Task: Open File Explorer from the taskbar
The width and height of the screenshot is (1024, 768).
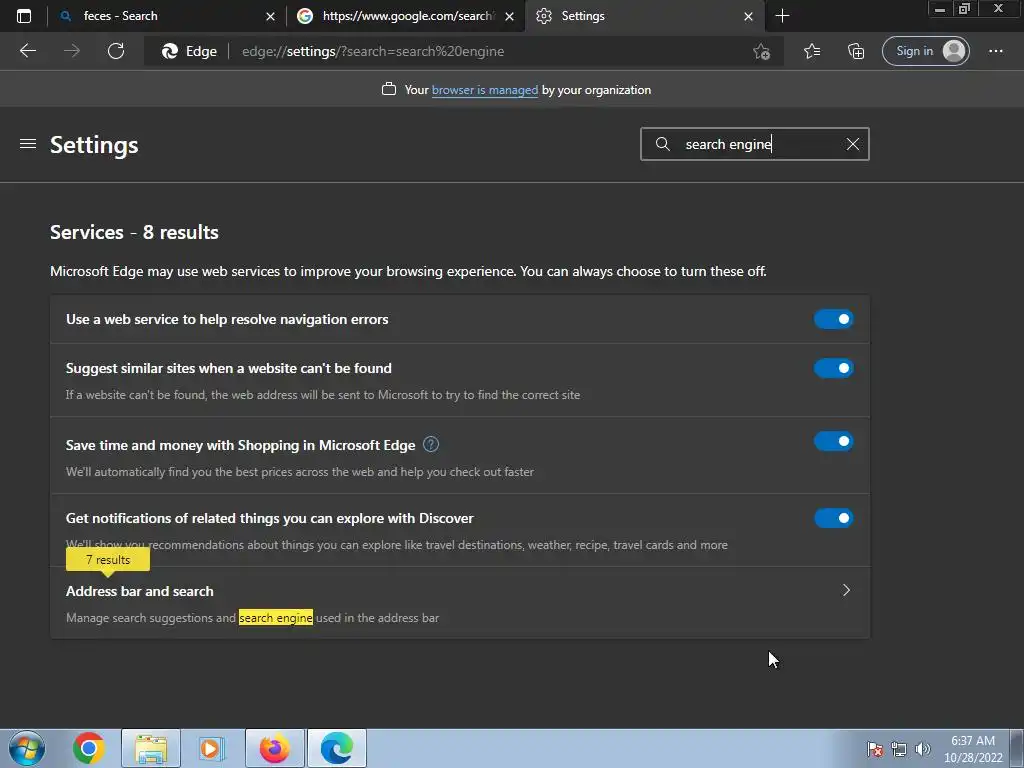Action: coord(151,748)
